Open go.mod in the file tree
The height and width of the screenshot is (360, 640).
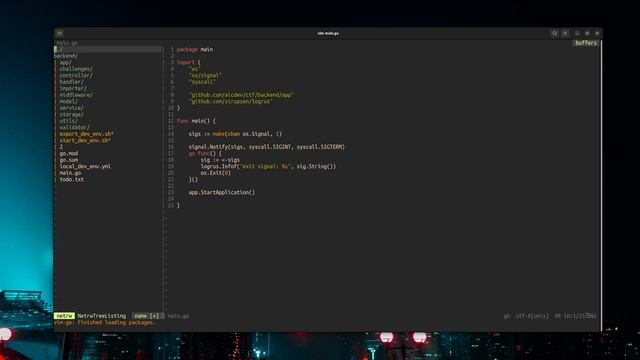[x=69, y=153]
